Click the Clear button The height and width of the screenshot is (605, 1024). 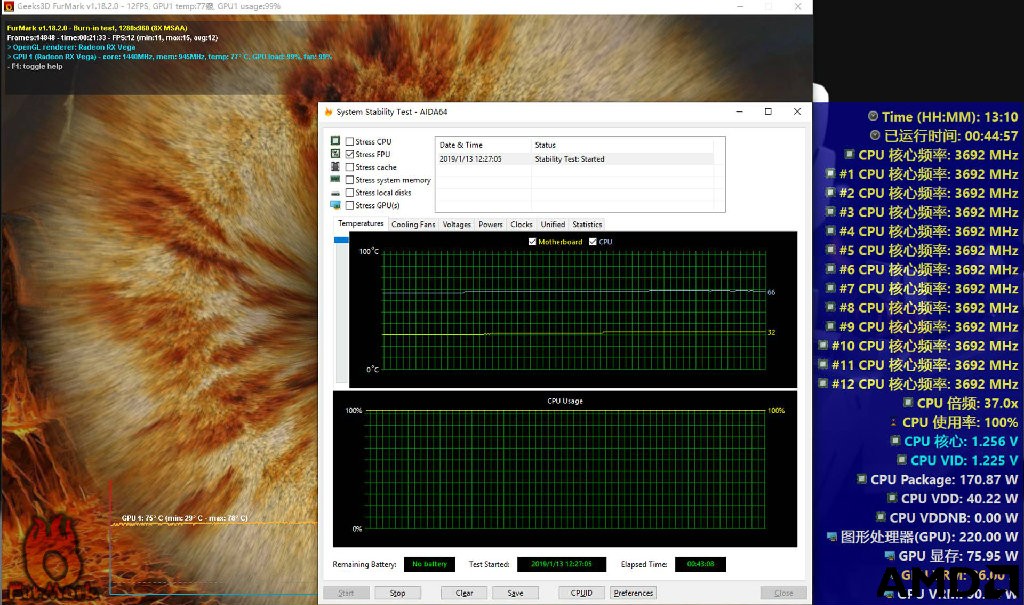point(464,593)
